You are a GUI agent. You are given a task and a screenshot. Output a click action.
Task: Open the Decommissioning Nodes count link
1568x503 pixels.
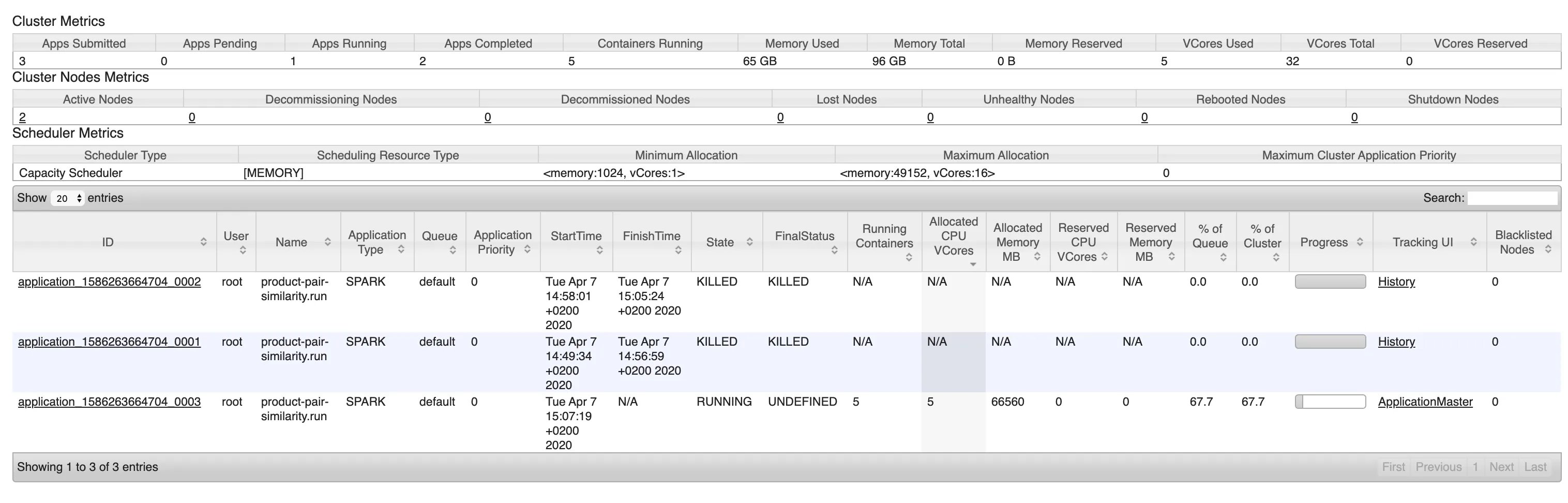[x=192, y=117]
